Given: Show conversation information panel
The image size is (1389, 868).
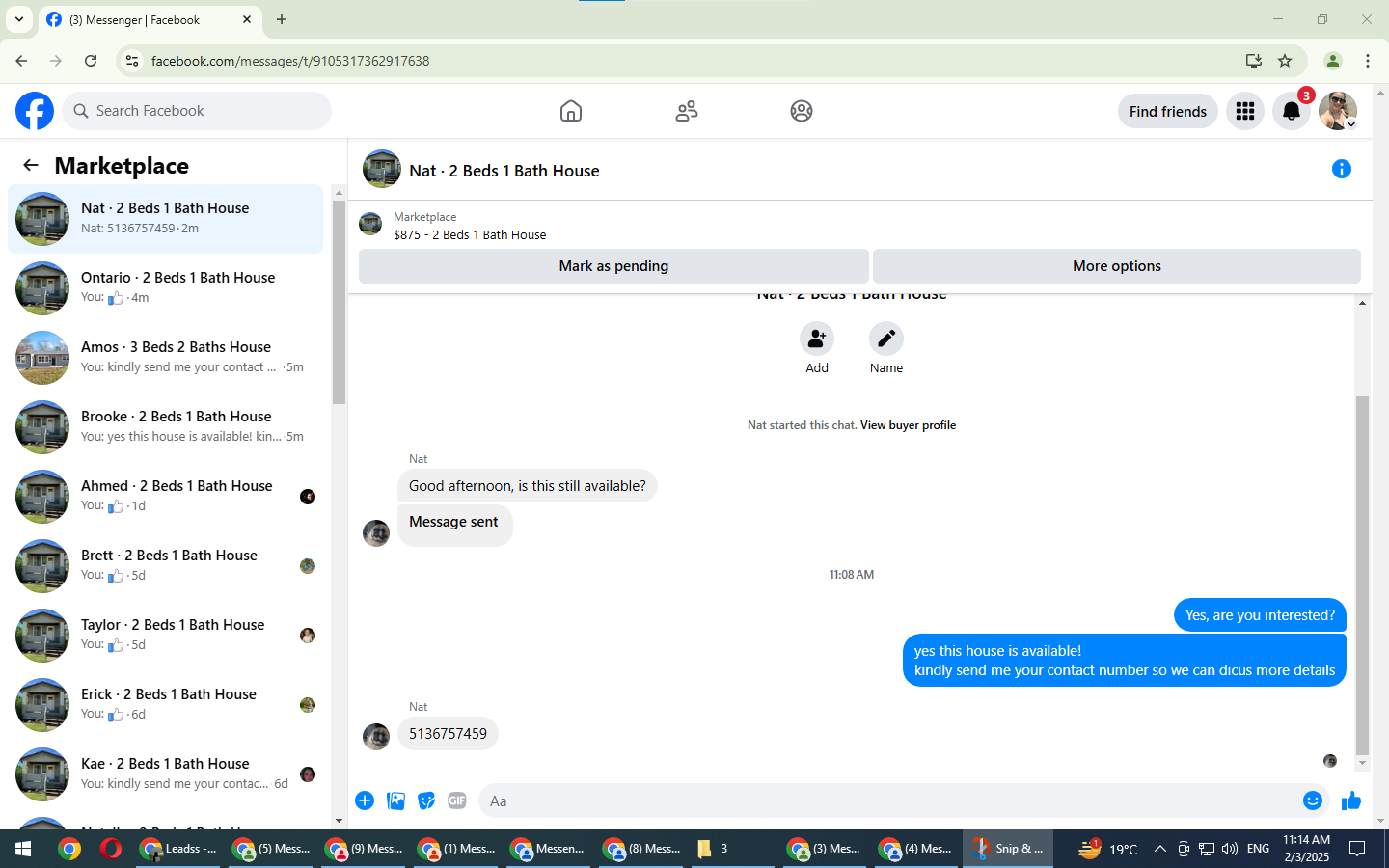Looking at the screenshot, I should click(1341, 169).
